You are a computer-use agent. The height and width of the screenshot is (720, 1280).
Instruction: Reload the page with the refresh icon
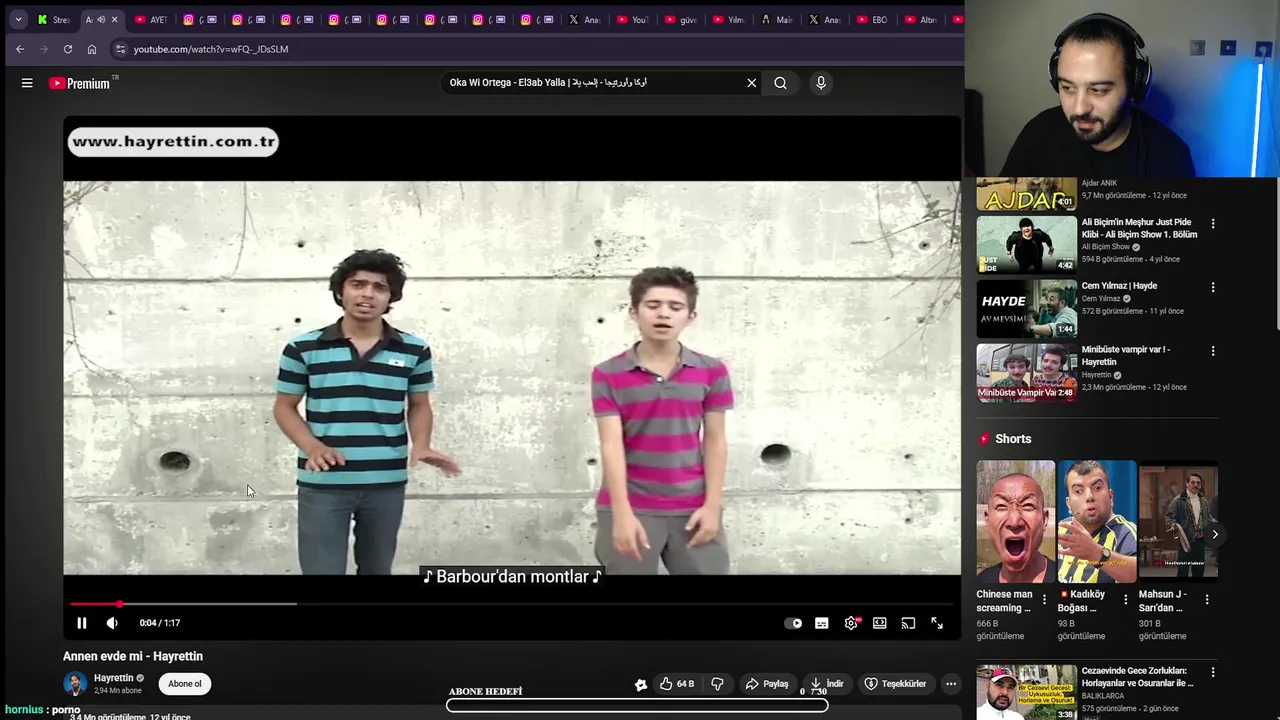pyautogui.click(x=68, y=49)
